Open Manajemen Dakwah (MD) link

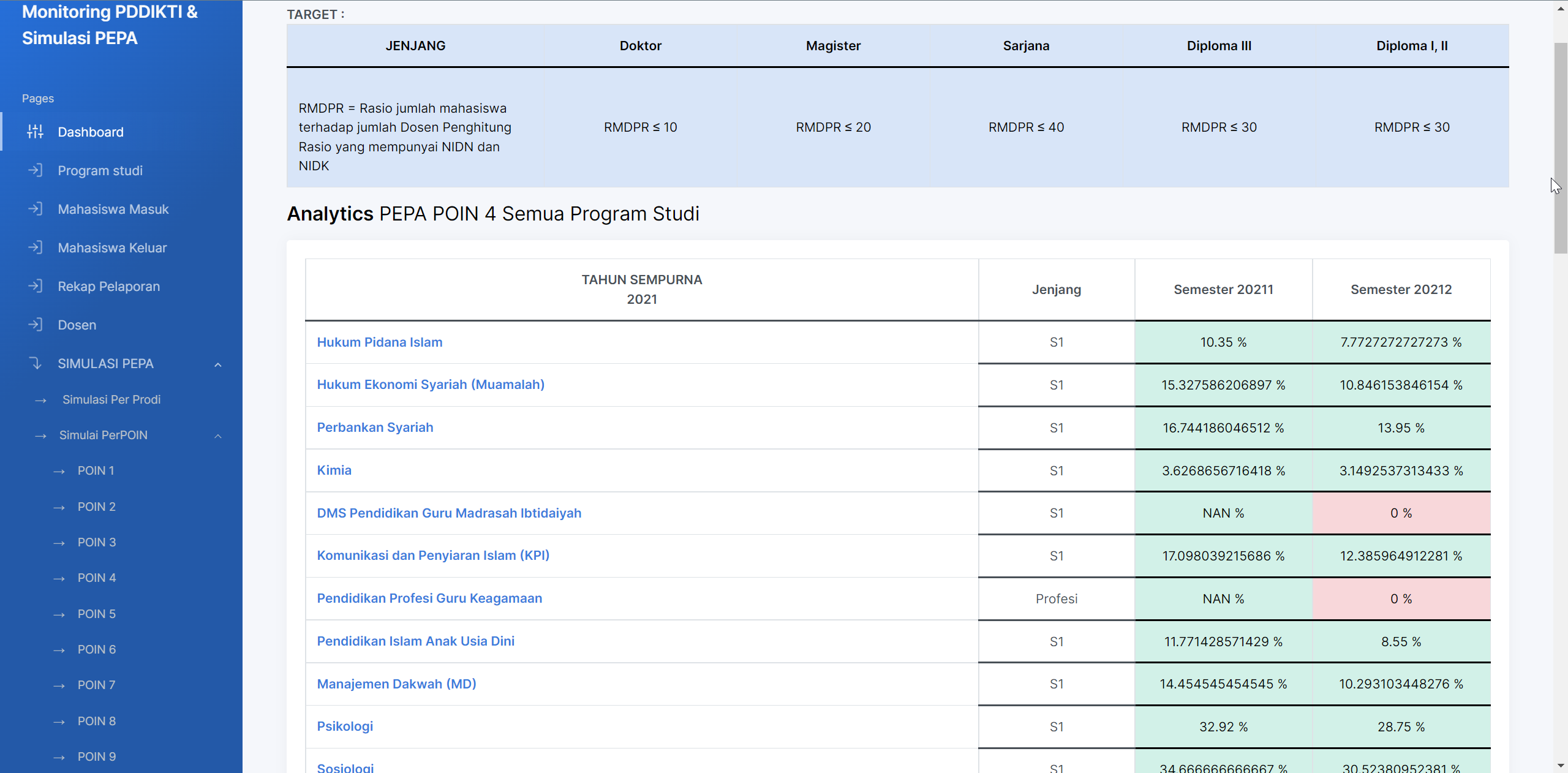click(396, 684)
